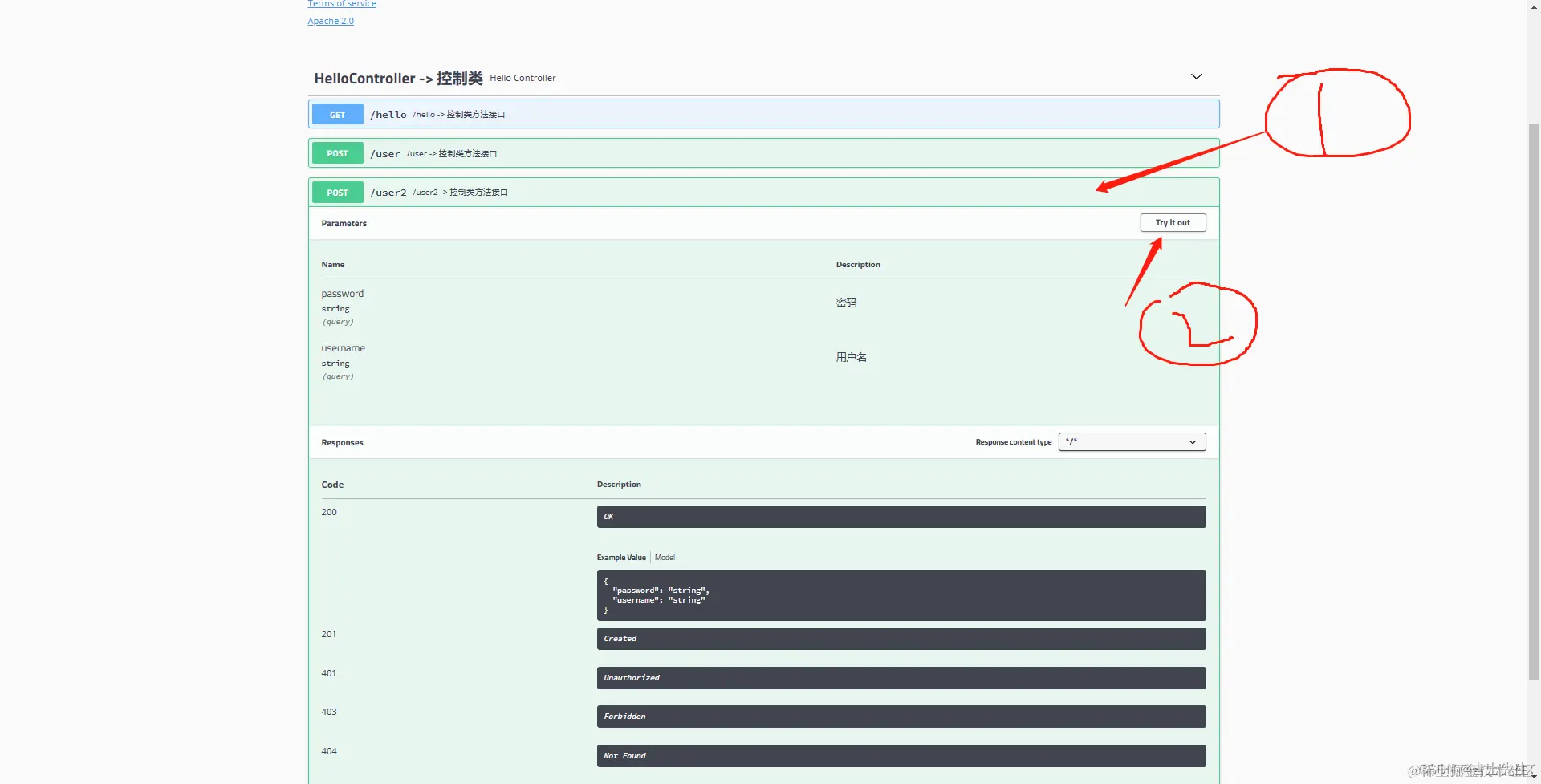Click the Not Found response description box
The image size is (1541, 784).
901,756
